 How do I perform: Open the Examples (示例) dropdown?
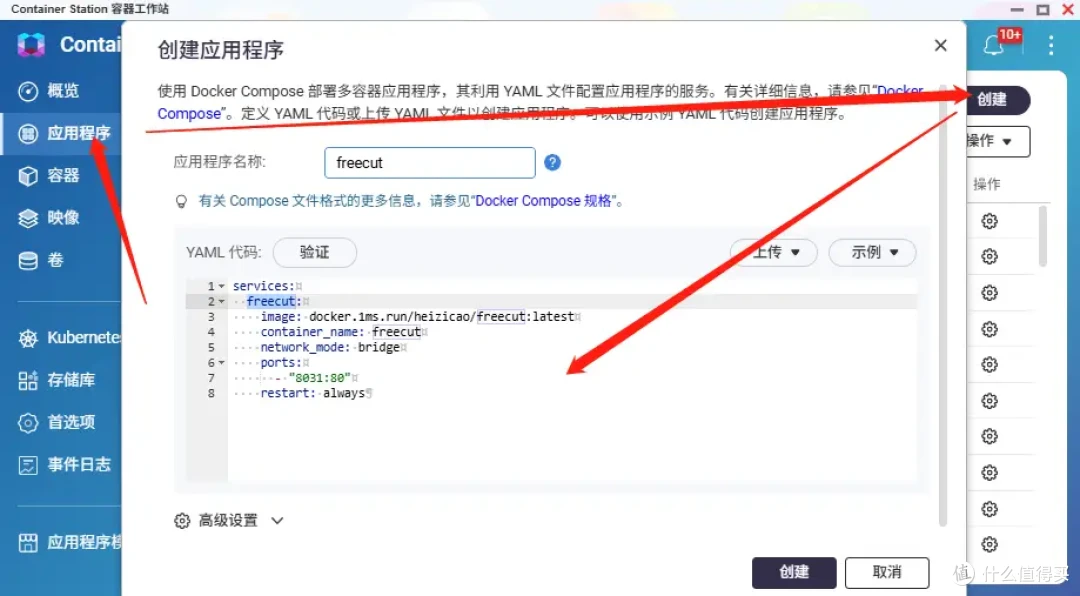(x=872, y=252)
